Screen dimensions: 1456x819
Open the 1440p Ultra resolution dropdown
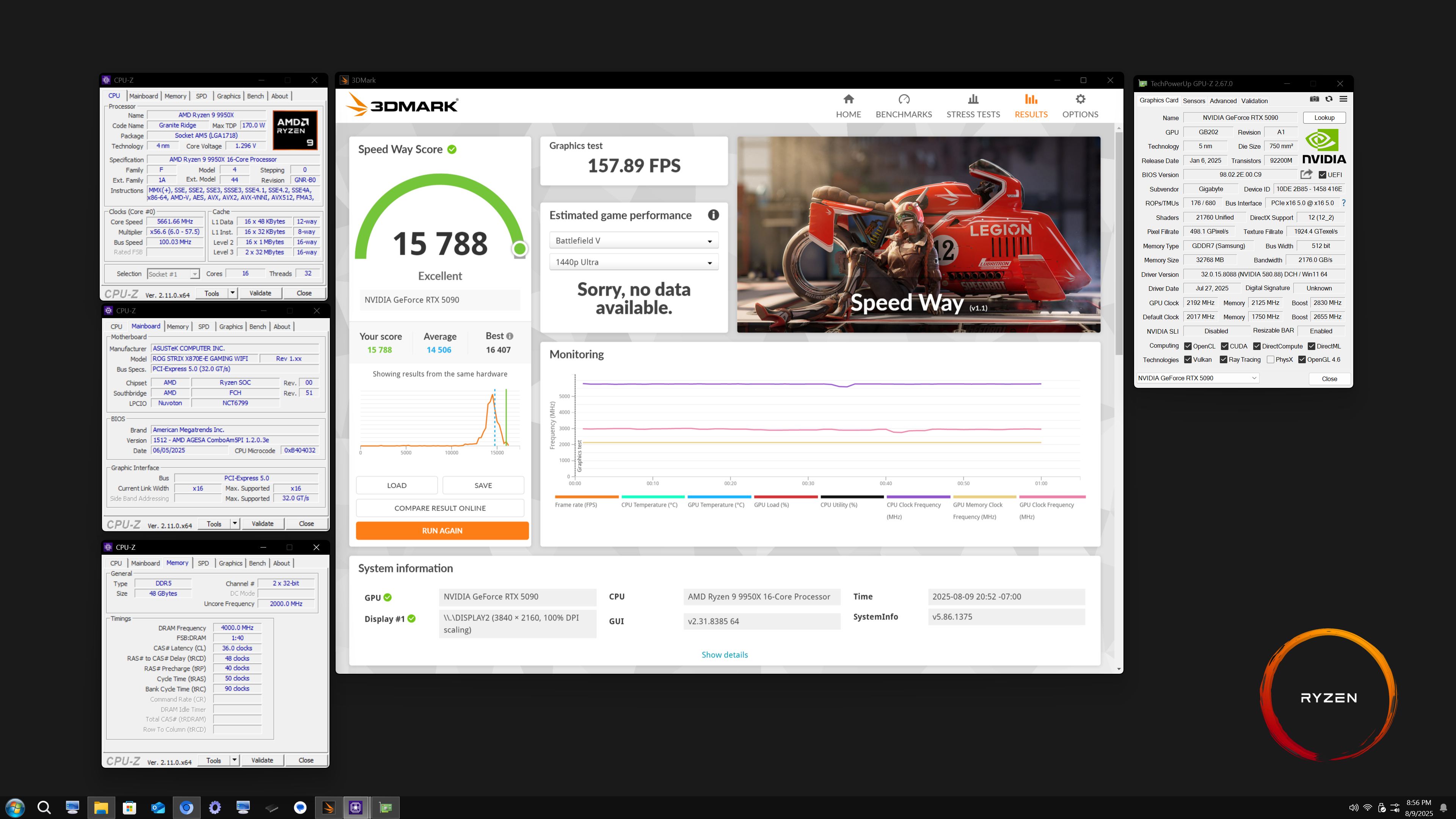[634, 262]
